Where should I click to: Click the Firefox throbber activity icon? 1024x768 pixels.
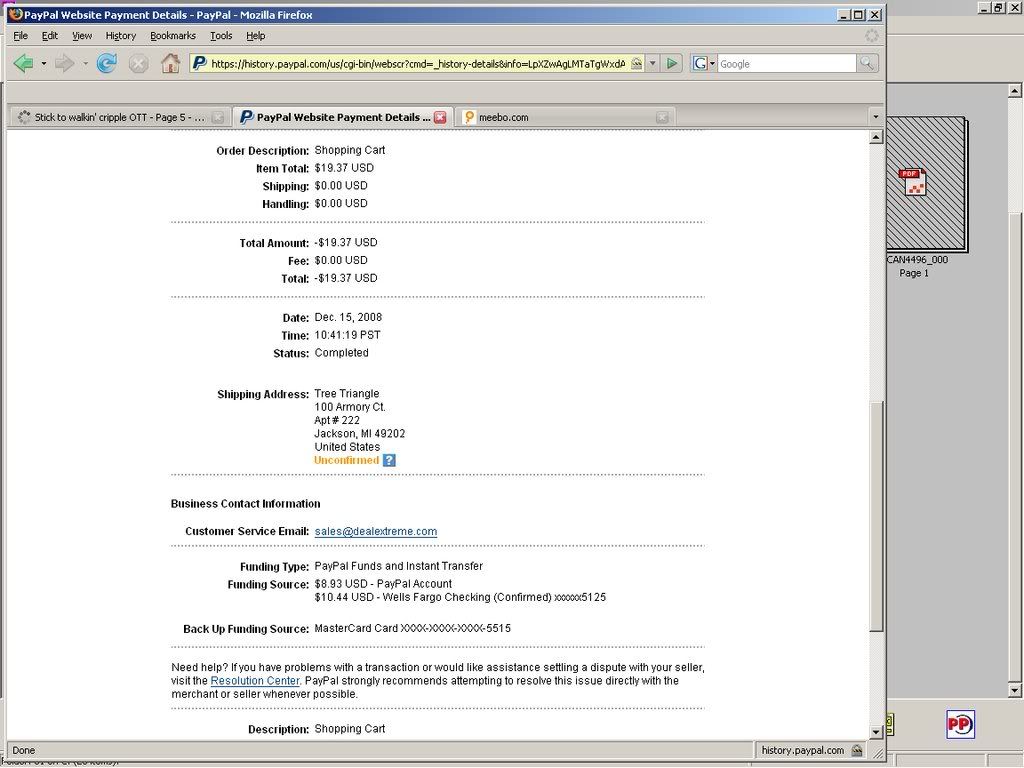tap(872, 36)
